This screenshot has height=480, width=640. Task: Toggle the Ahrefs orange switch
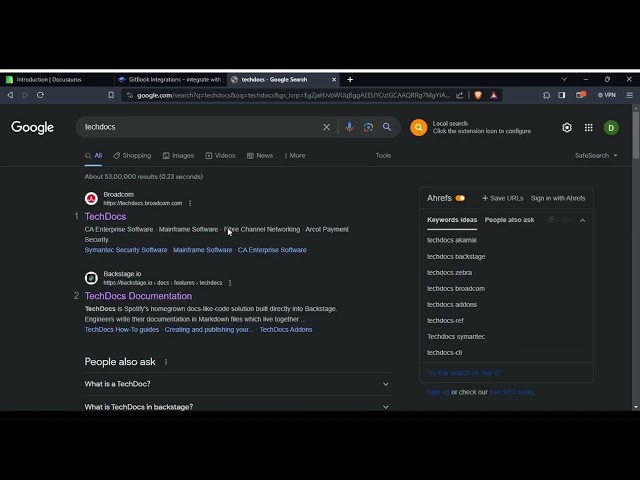click(460, 198)
